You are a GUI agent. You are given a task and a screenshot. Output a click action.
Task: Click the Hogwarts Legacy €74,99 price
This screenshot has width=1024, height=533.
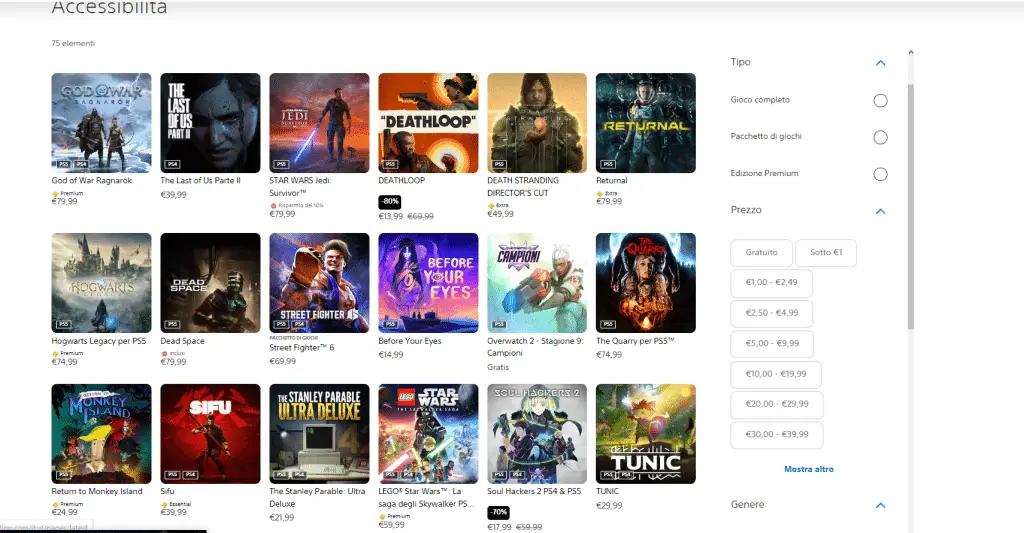click(64, 362)
